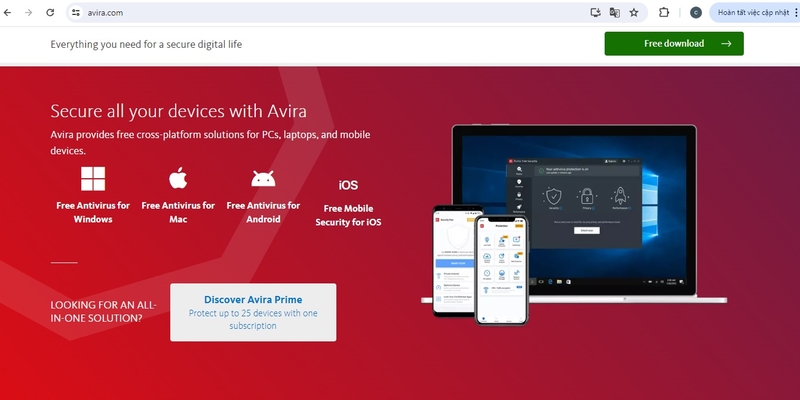
Task: Bookmark this page with the star icon
Action: click(634, 13)
